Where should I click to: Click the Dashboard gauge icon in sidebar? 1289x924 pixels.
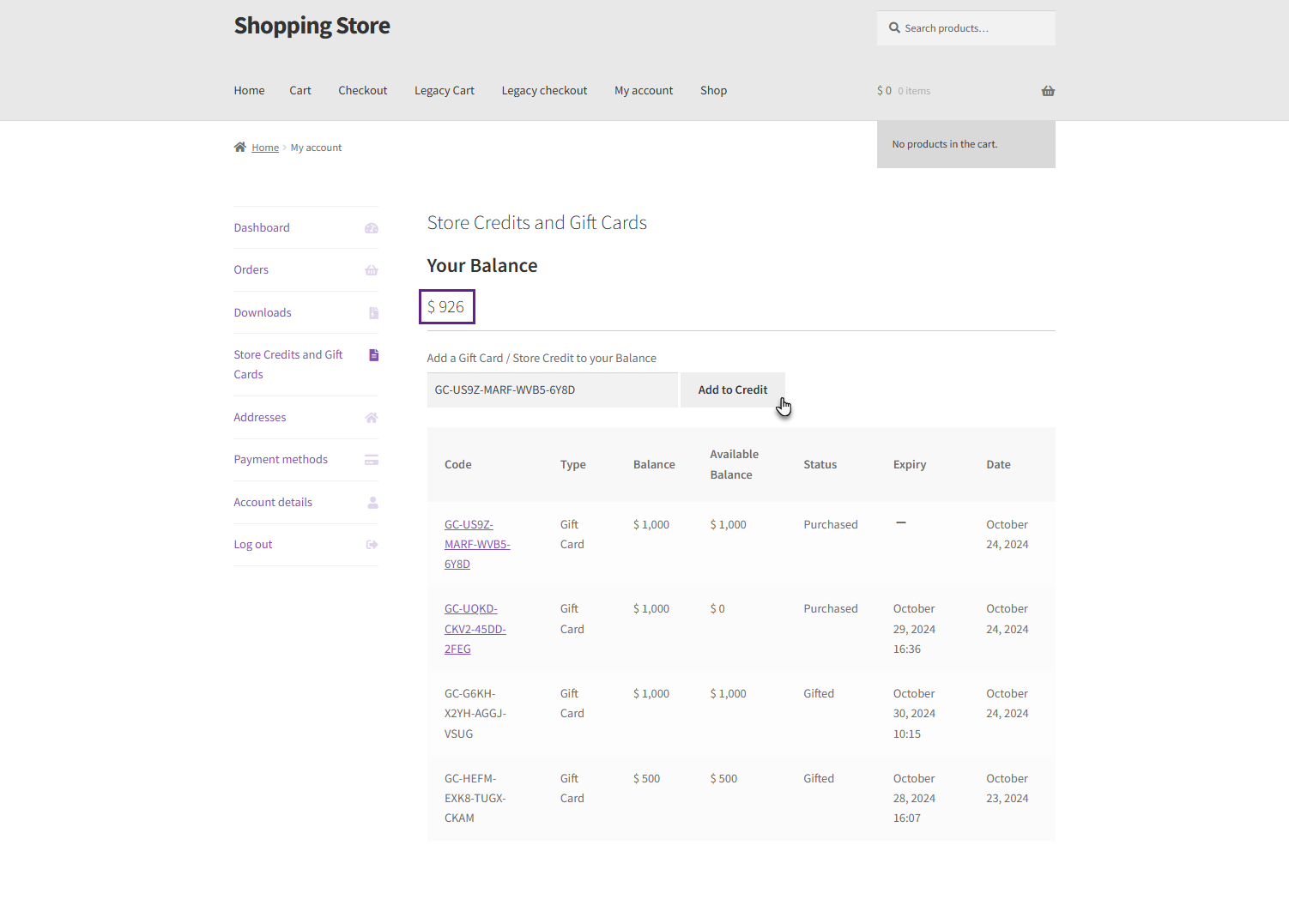click(x=372, y=228)
